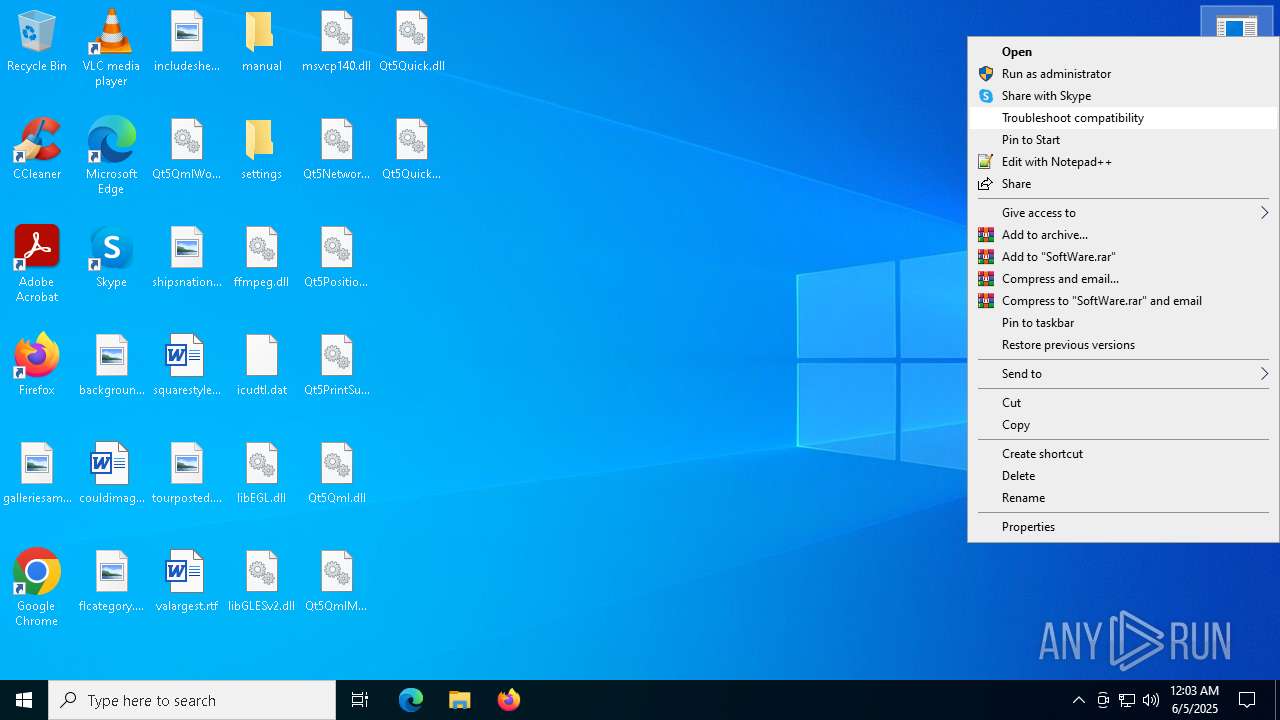
Task: Select the tourposted image file
Action: 186,473
